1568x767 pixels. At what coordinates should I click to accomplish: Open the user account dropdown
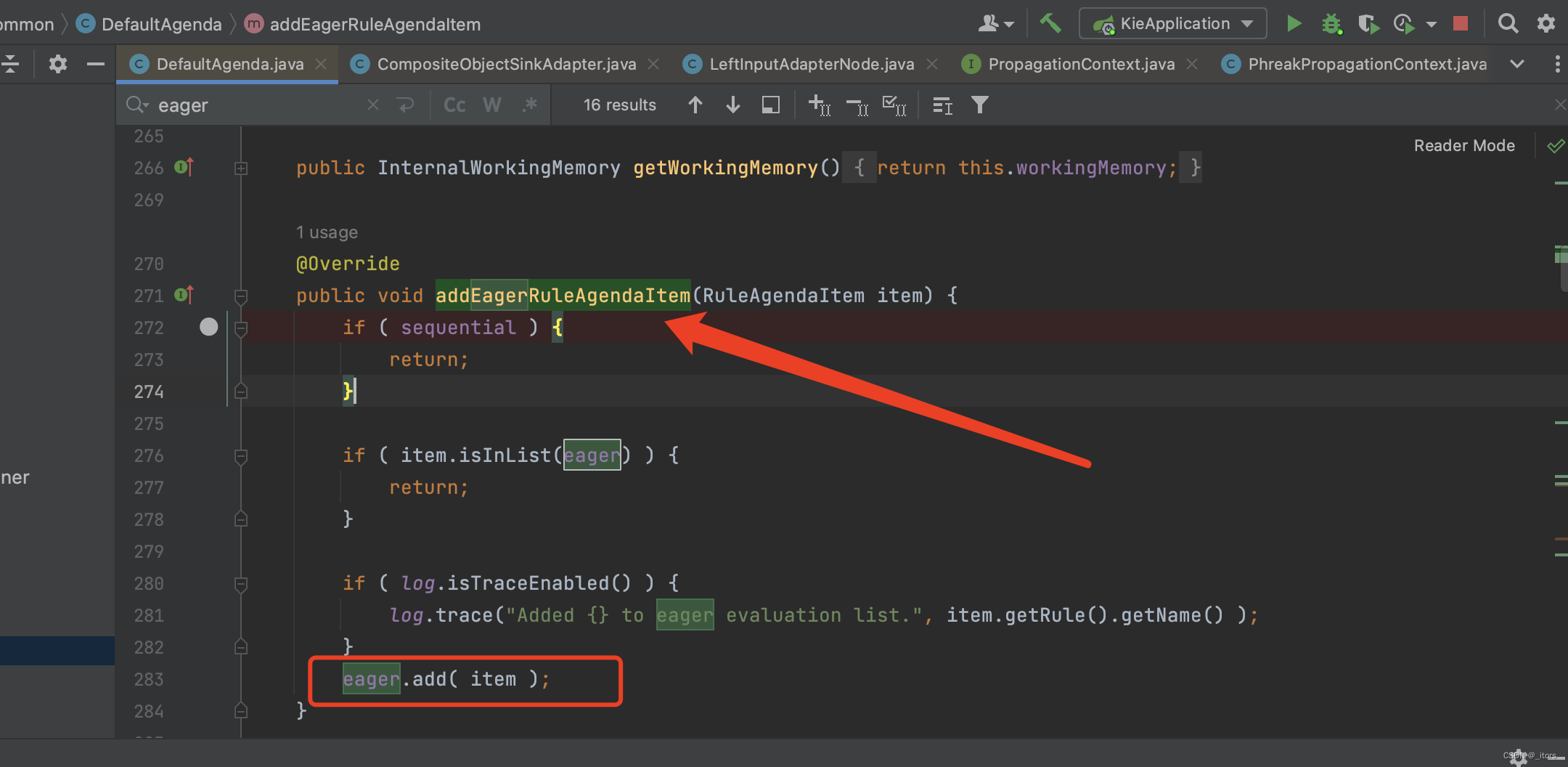click(x=996, y=24)
